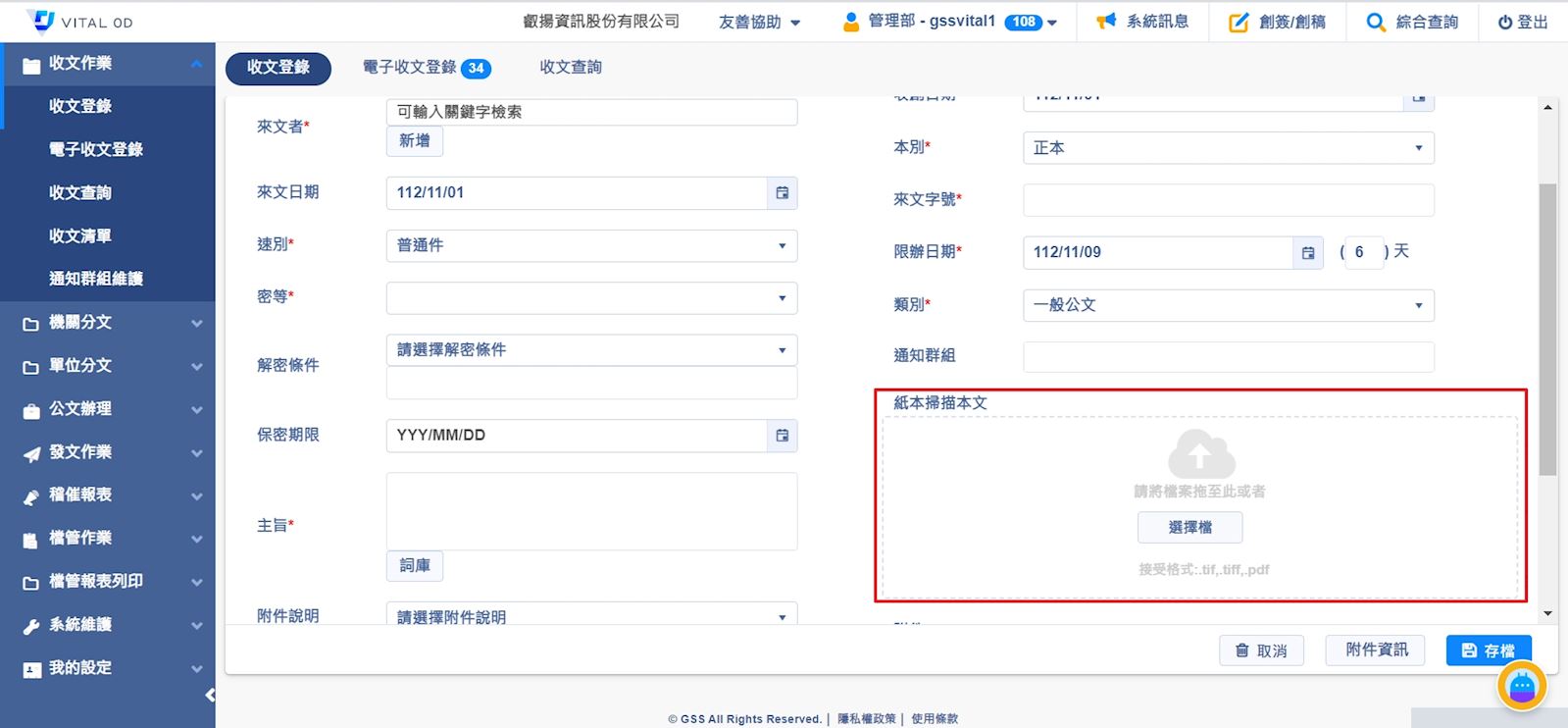Click the 創簽/創稿 edit icon
The image size is (1568, 728).
pyautogui.click(x=1239, y=22)
